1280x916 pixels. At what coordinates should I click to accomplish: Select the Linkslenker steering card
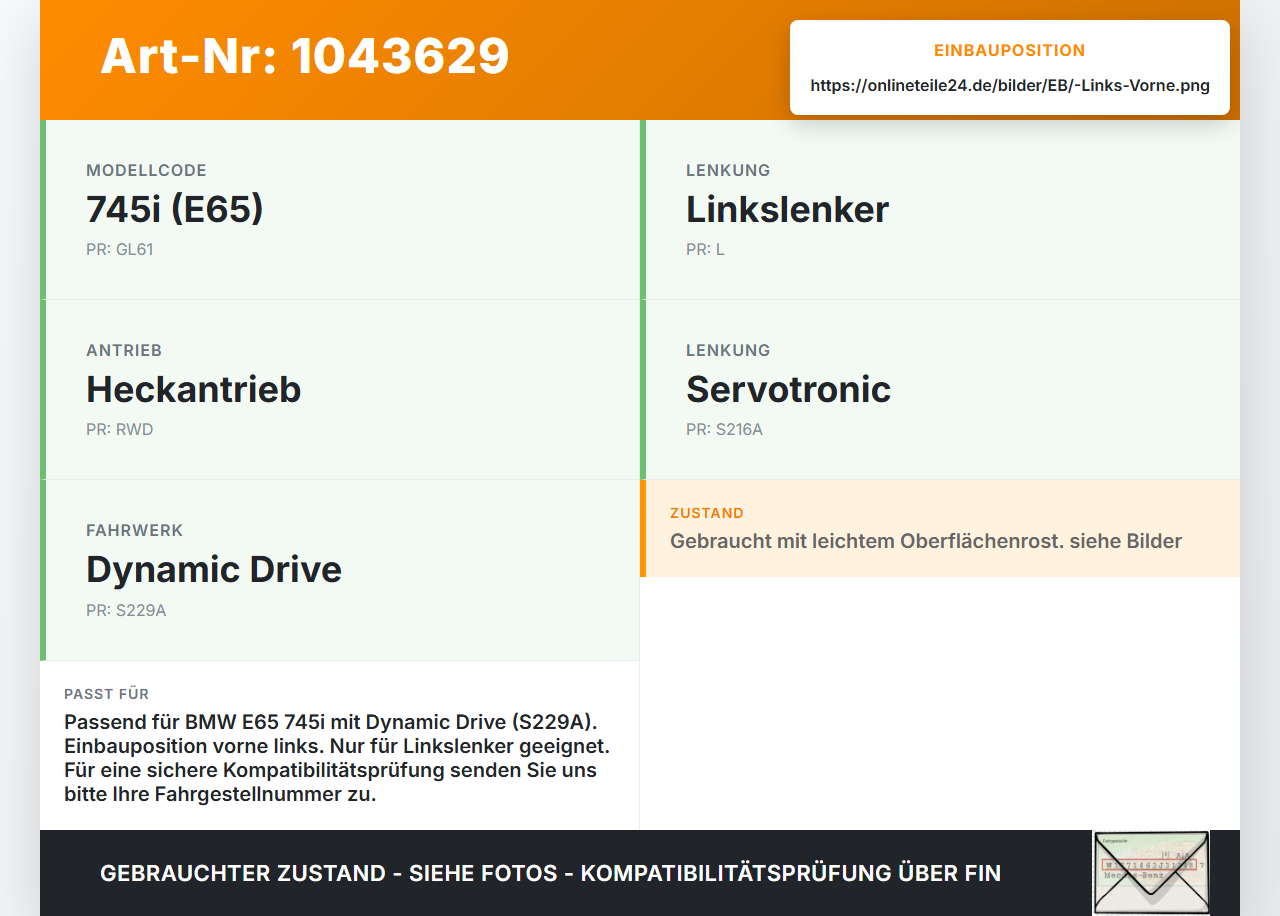[x=940, y=210]
